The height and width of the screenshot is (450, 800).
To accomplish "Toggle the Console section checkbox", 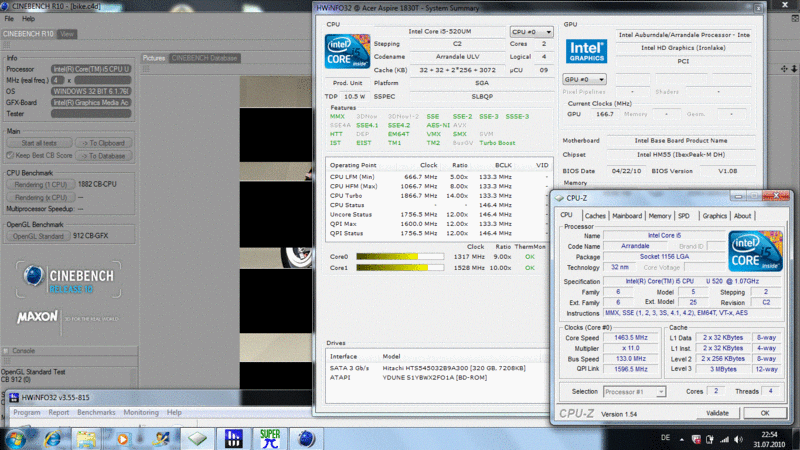I will (6, 351).
